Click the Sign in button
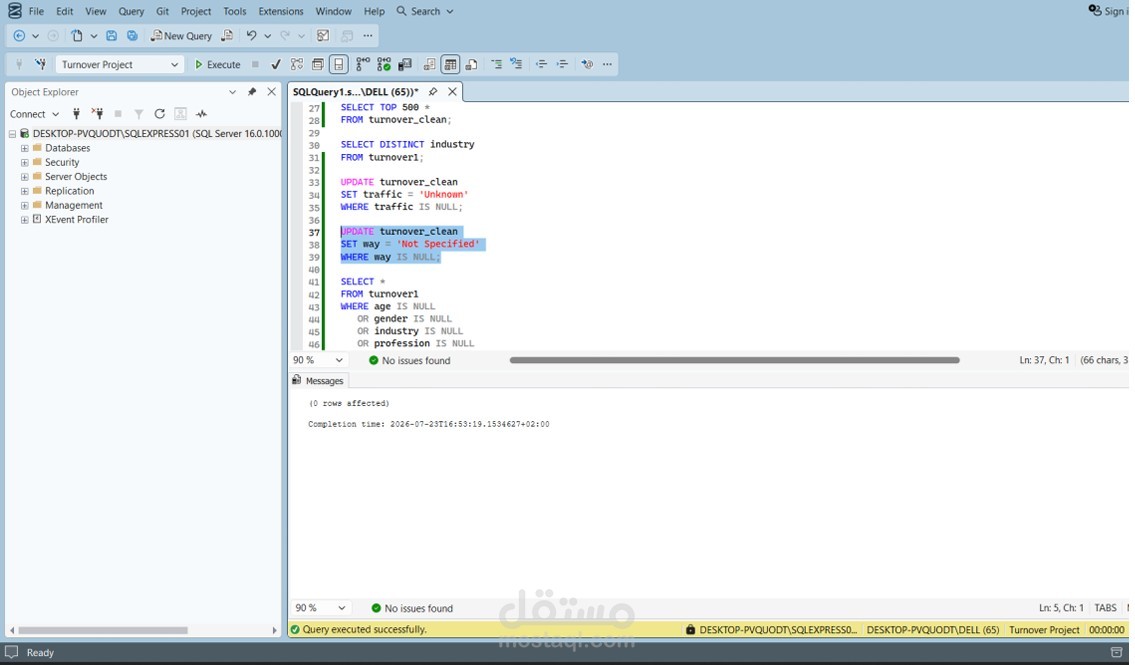1135x665 pixels. point(1107,11)
